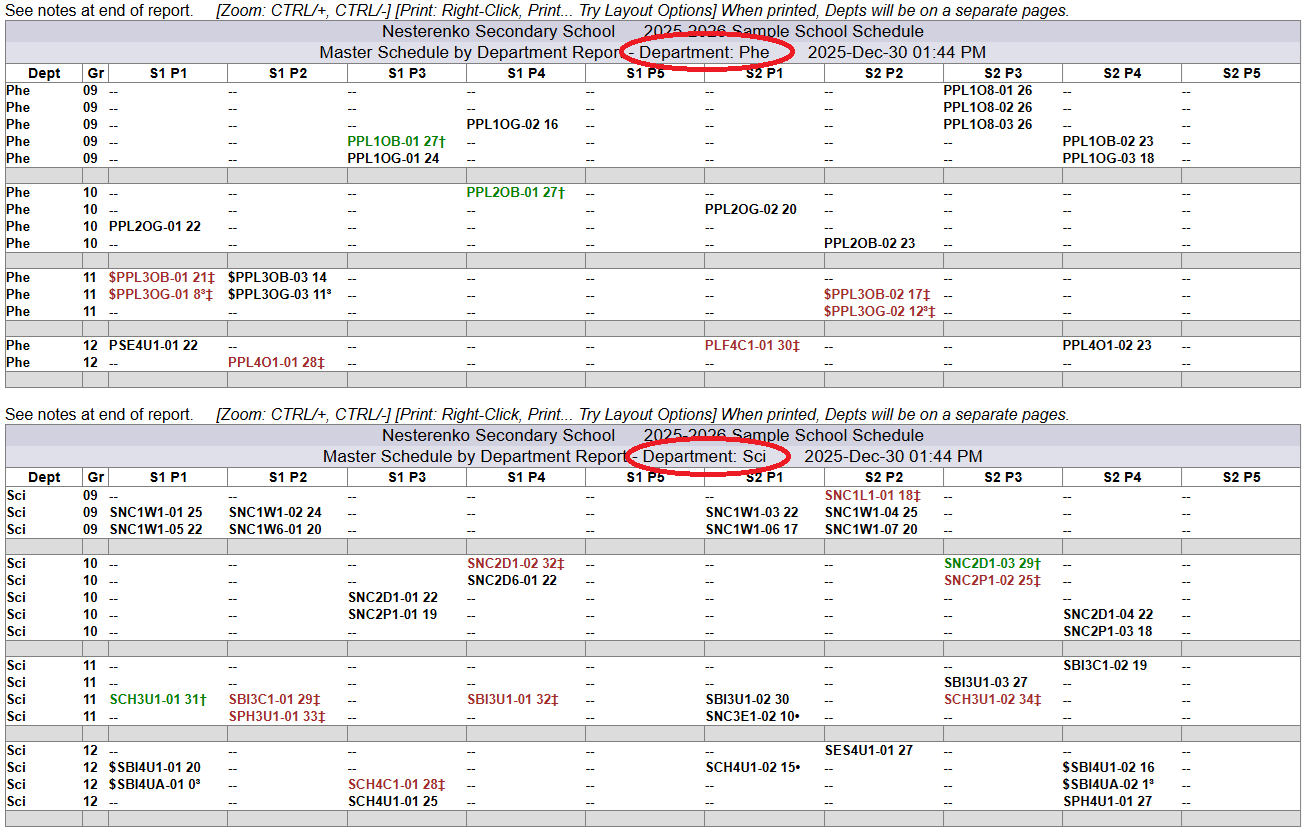Click the $PPL3OG-03 course entry
This screenshot has height=830, width=1305.
point(279,295)
